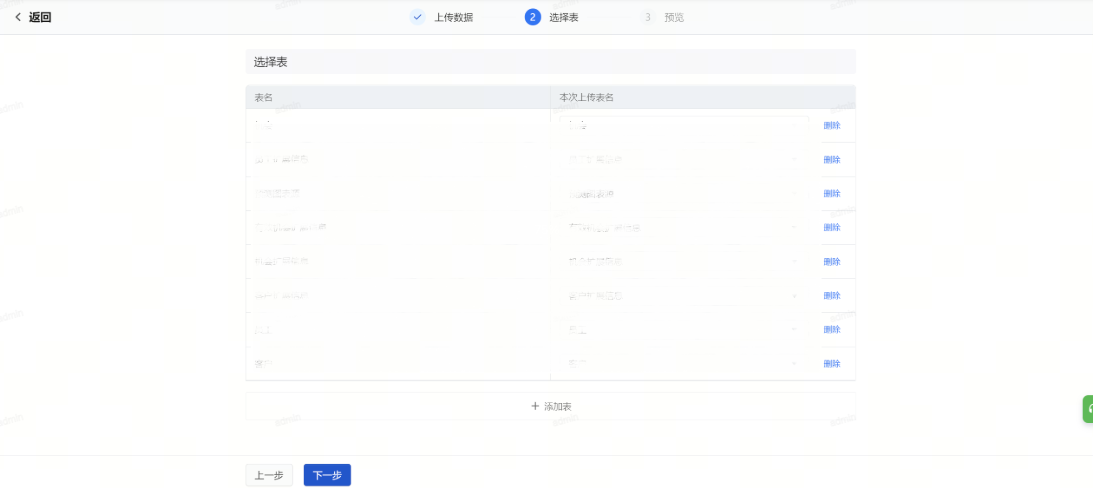Expand the 机会扩展信息 upload table dropdown
Image resolution: width=1093 pixels, height=488 pixels.
click(684, 261)
